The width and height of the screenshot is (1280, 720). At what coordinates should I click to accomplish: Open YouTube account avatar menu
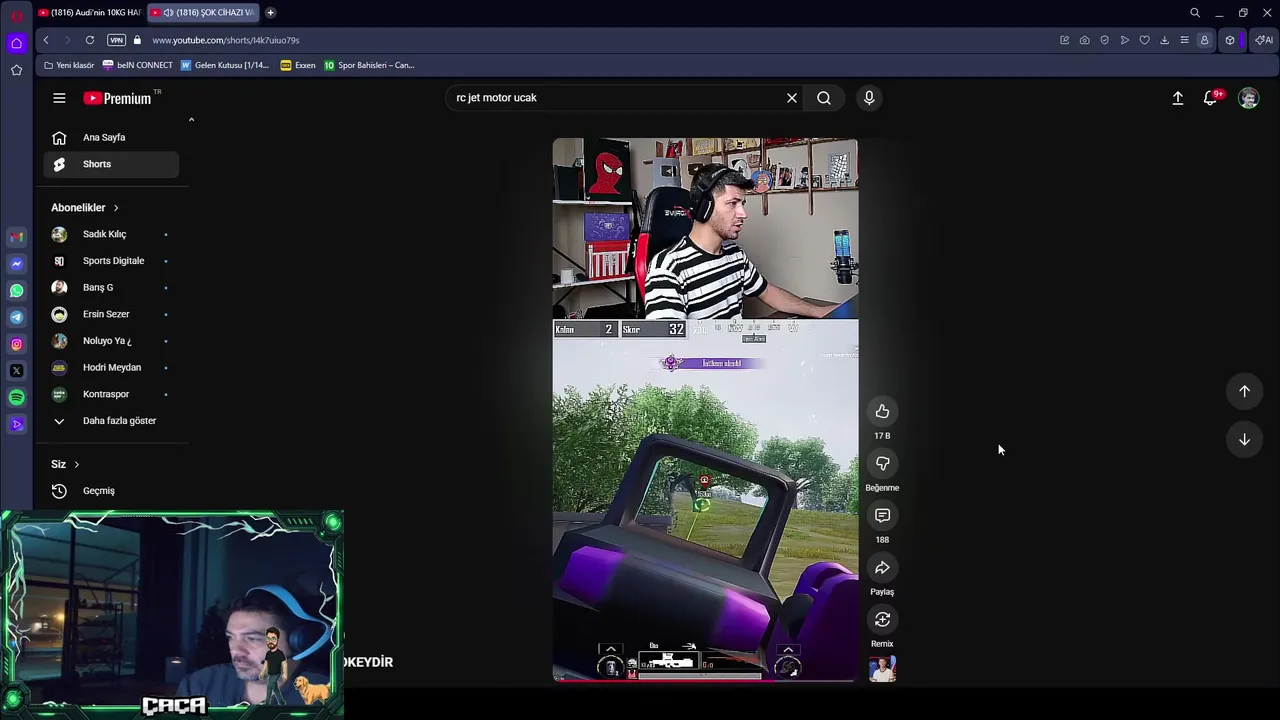pyautogui.click(x=1248, y=98)
